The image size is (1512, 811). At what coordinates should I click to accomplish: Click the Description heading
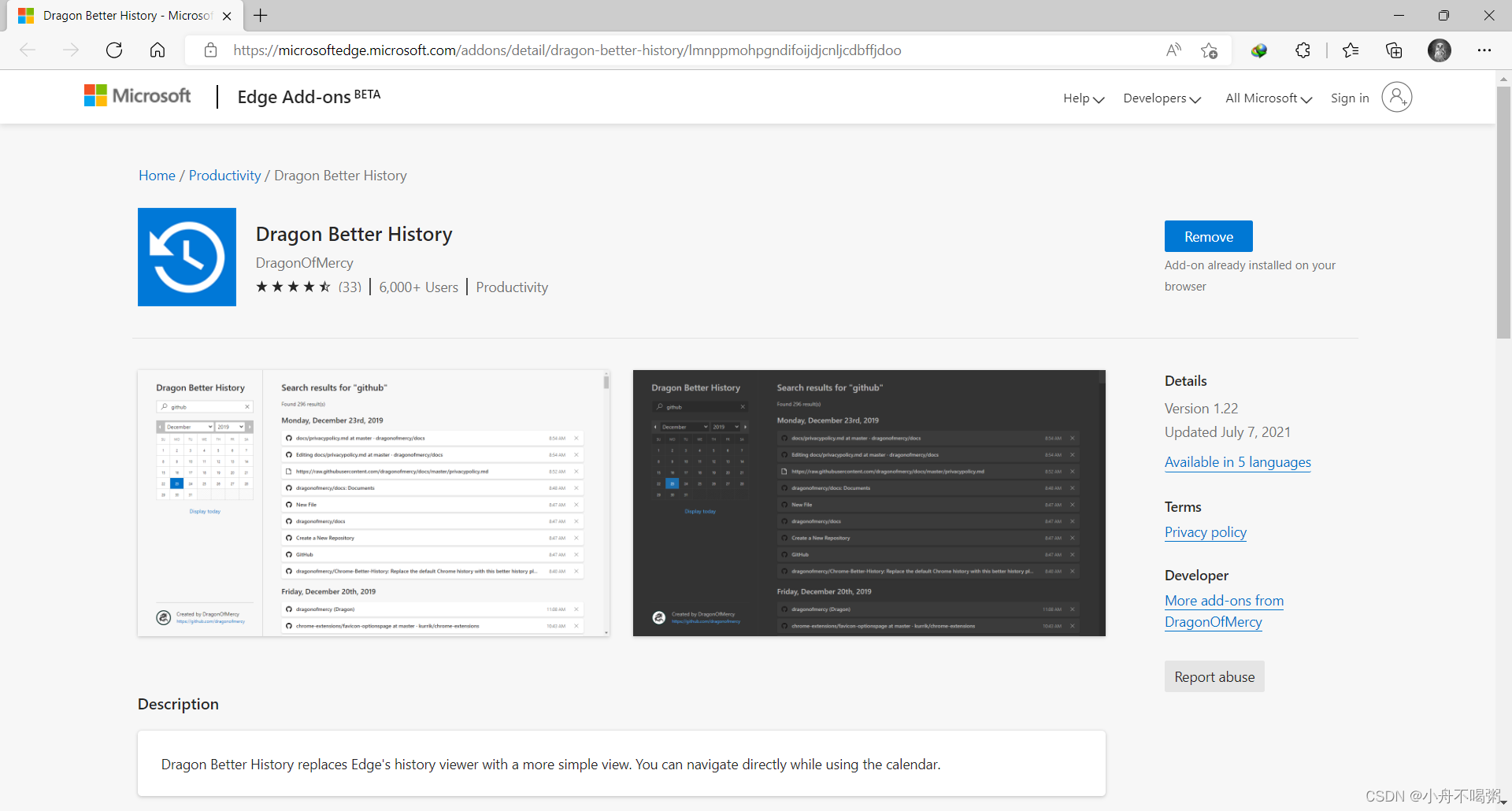click(x=178, y=704)
